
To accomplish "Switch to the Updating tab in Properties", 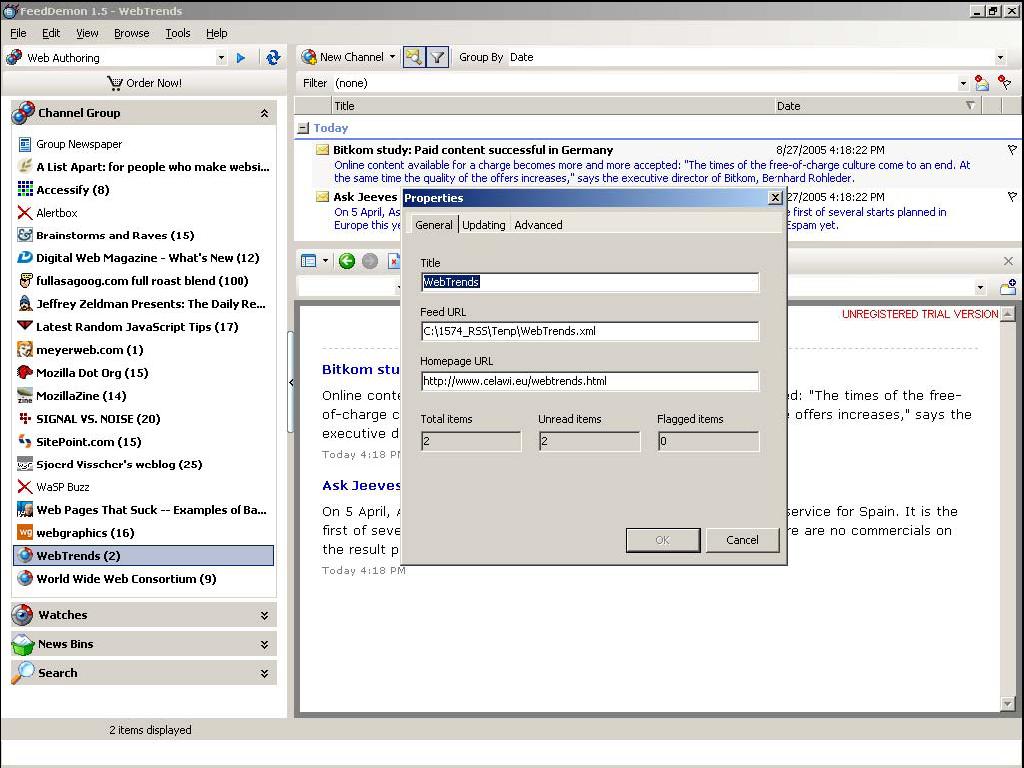I will (x=484, y=225).
